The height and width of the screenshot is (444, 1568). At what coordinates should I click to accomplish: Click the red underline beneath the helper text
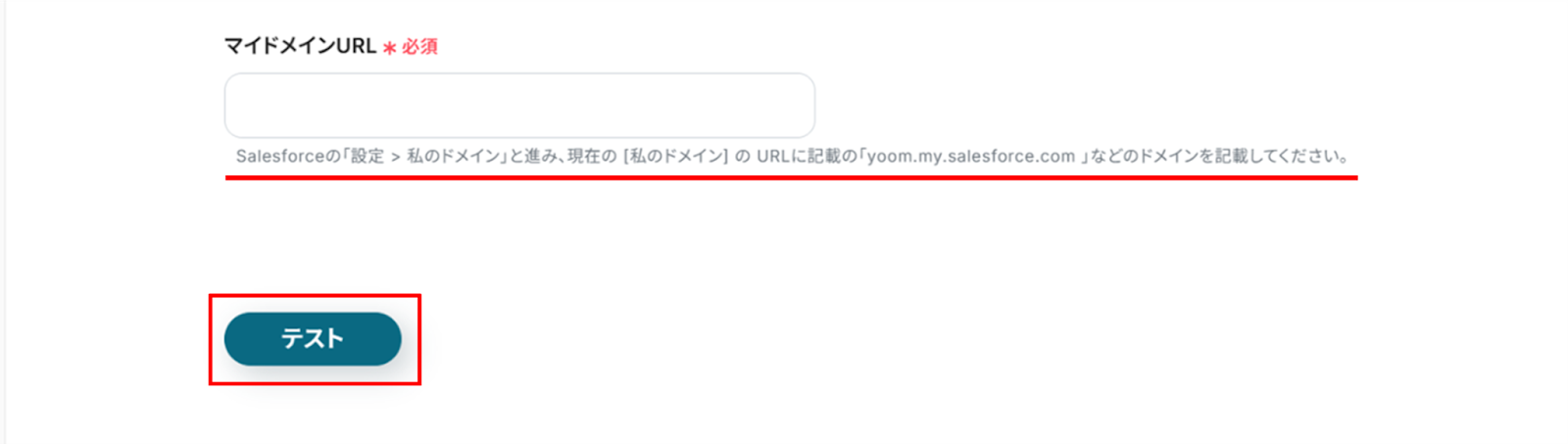coord(792,178)
